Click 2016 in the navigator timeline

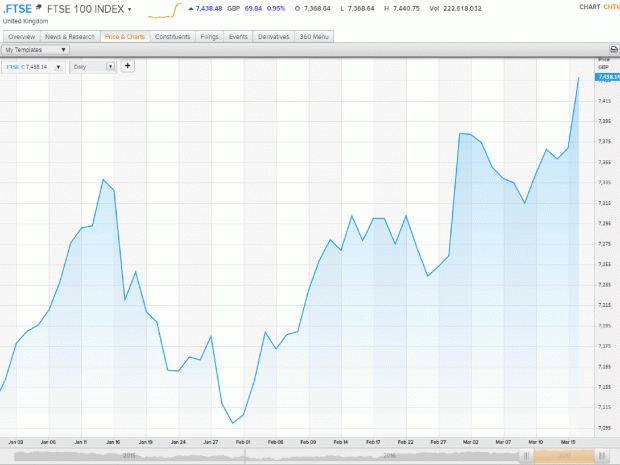point(389,456)
